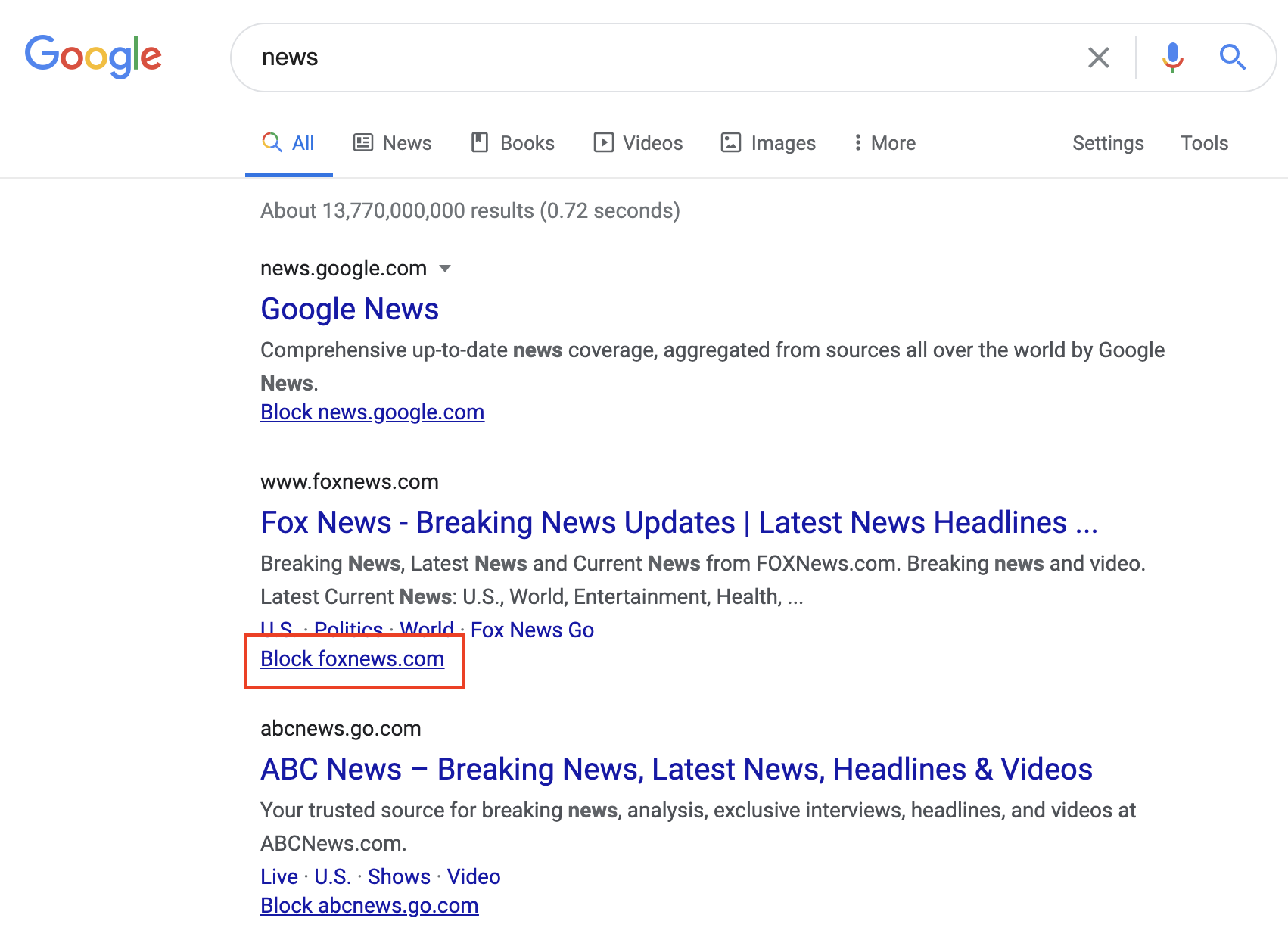Block abcnews.go.com from results

369,906
